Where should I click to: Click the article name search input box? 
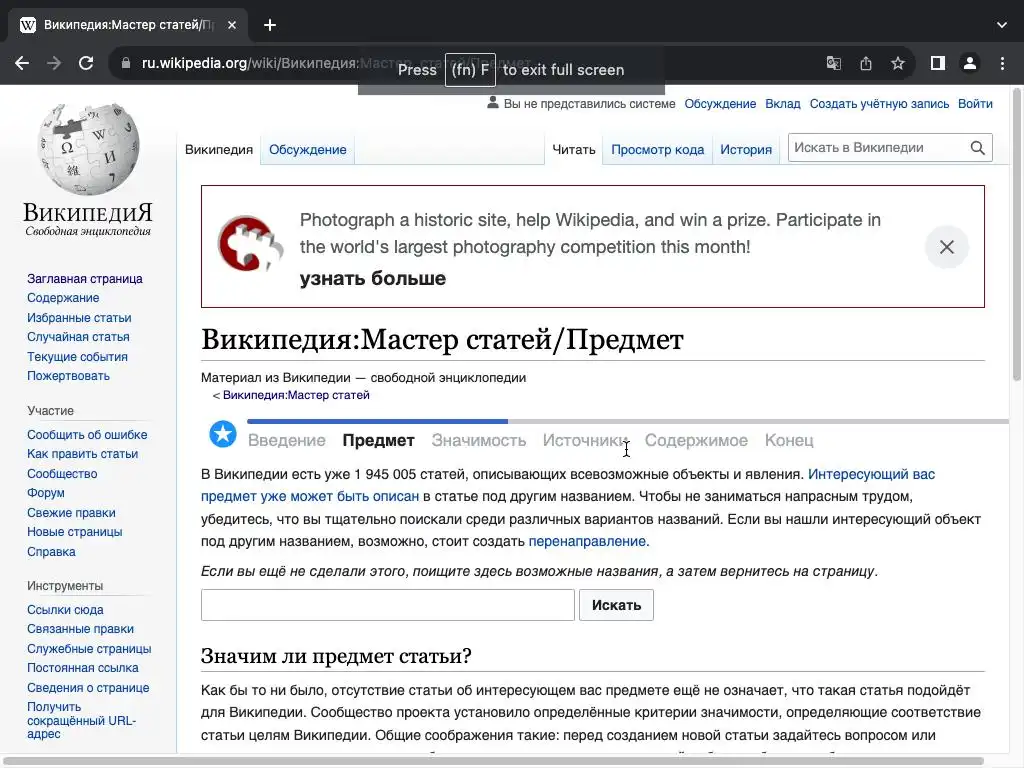point(388,605)
